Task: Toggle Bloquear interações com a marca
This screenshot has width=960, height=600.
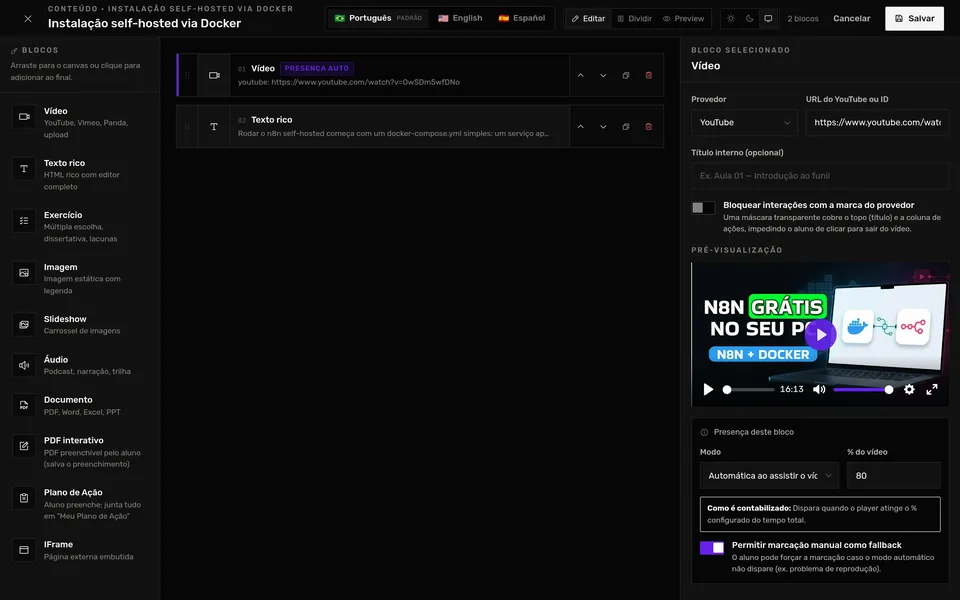Action: pyautogui.click(x=703, y=208)
